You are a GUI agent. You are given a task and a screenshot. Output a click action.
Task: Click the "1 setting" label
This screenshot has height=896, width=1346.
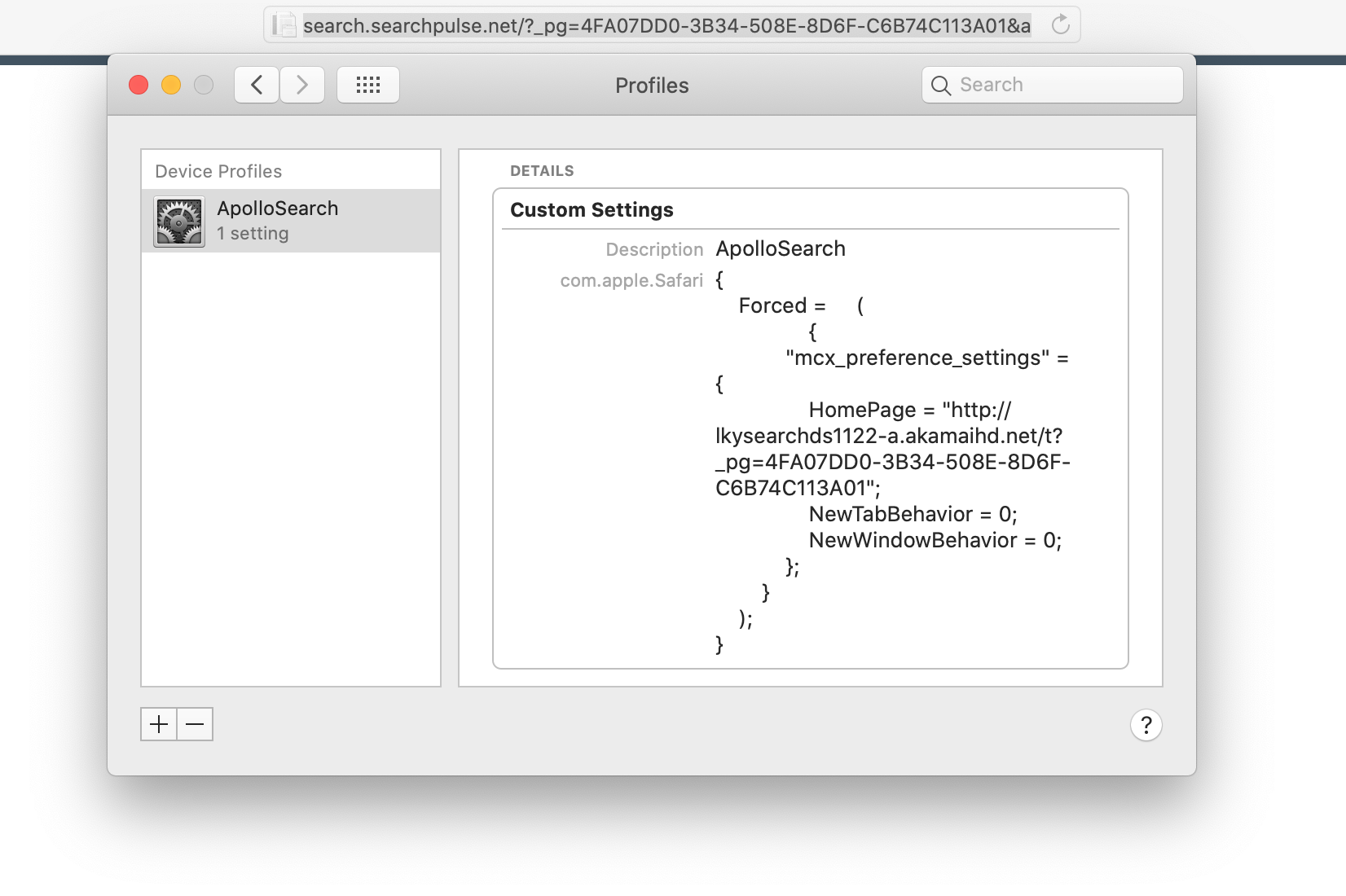pyautogui.click(x=253, y=234)
